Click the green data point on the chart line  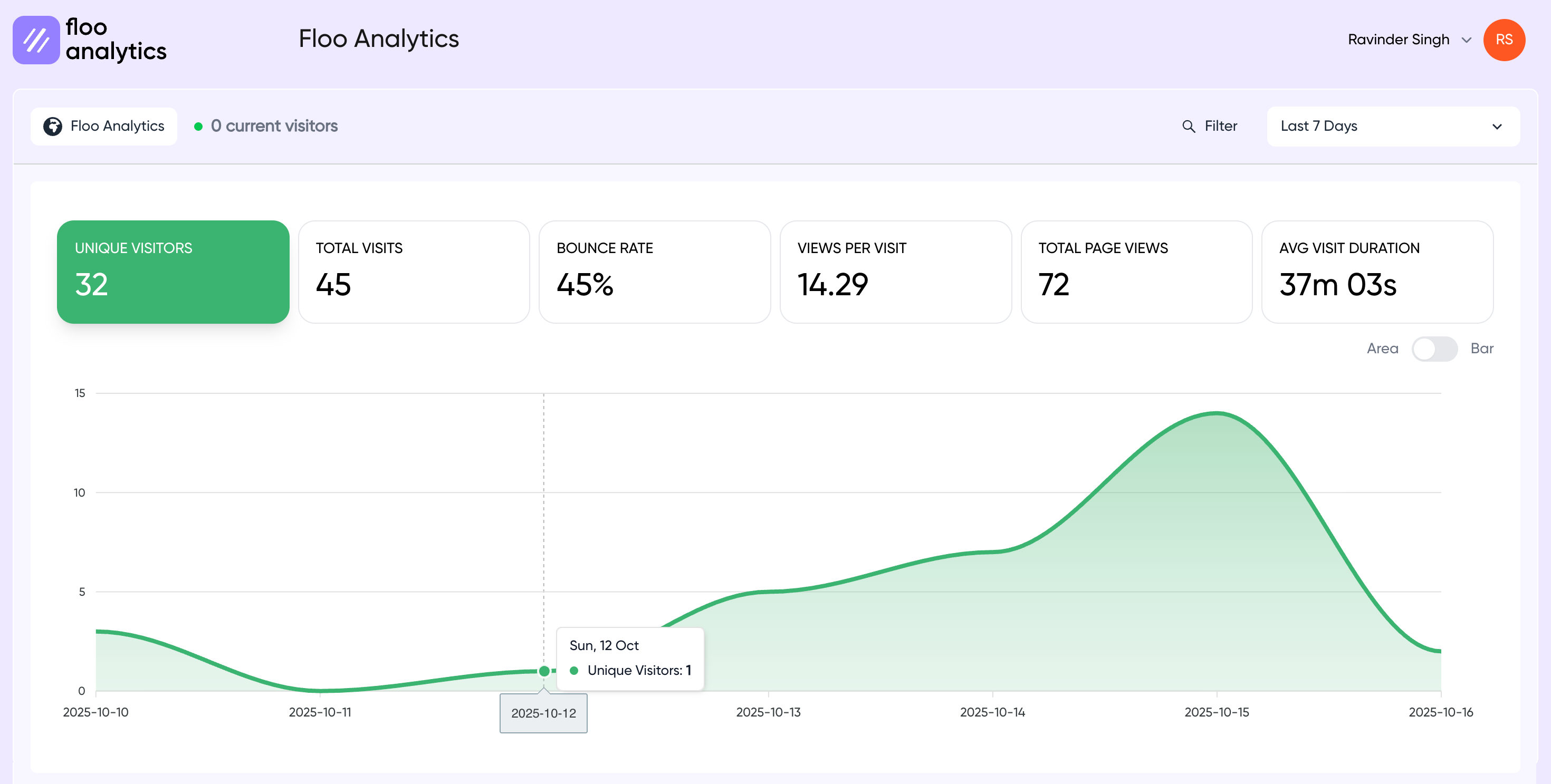pos(544,671)
